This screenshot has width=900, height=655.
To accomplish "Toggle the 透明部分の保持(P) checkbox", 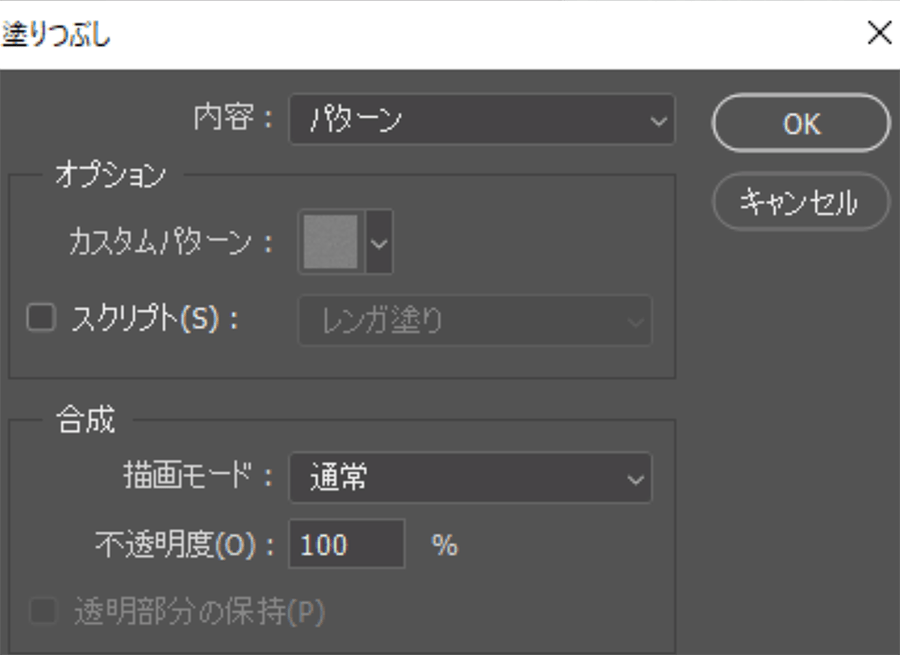I will (42, 611).
